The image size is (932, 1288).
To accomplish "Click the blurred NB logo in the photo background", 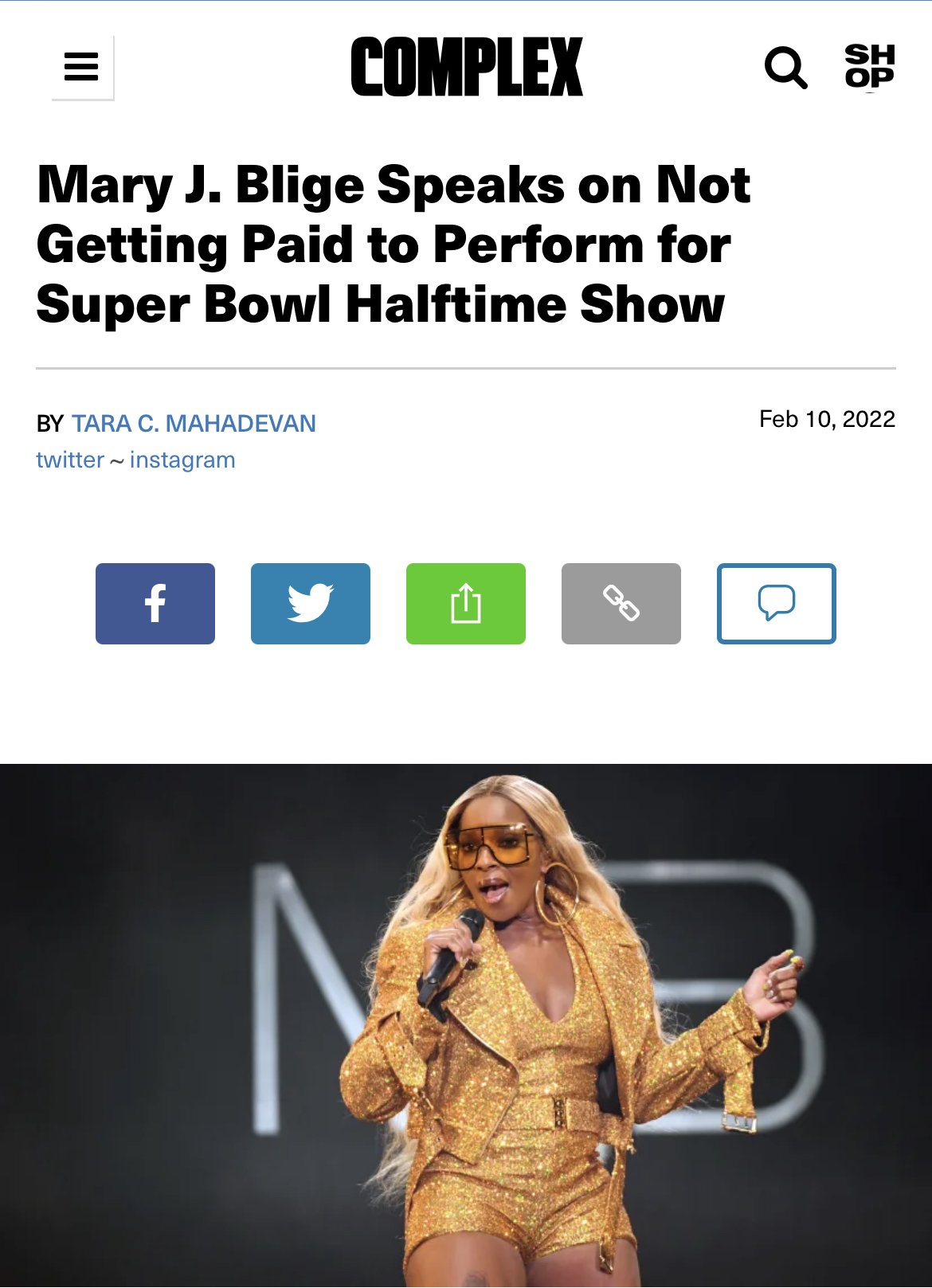I will (x=538, y=996).
